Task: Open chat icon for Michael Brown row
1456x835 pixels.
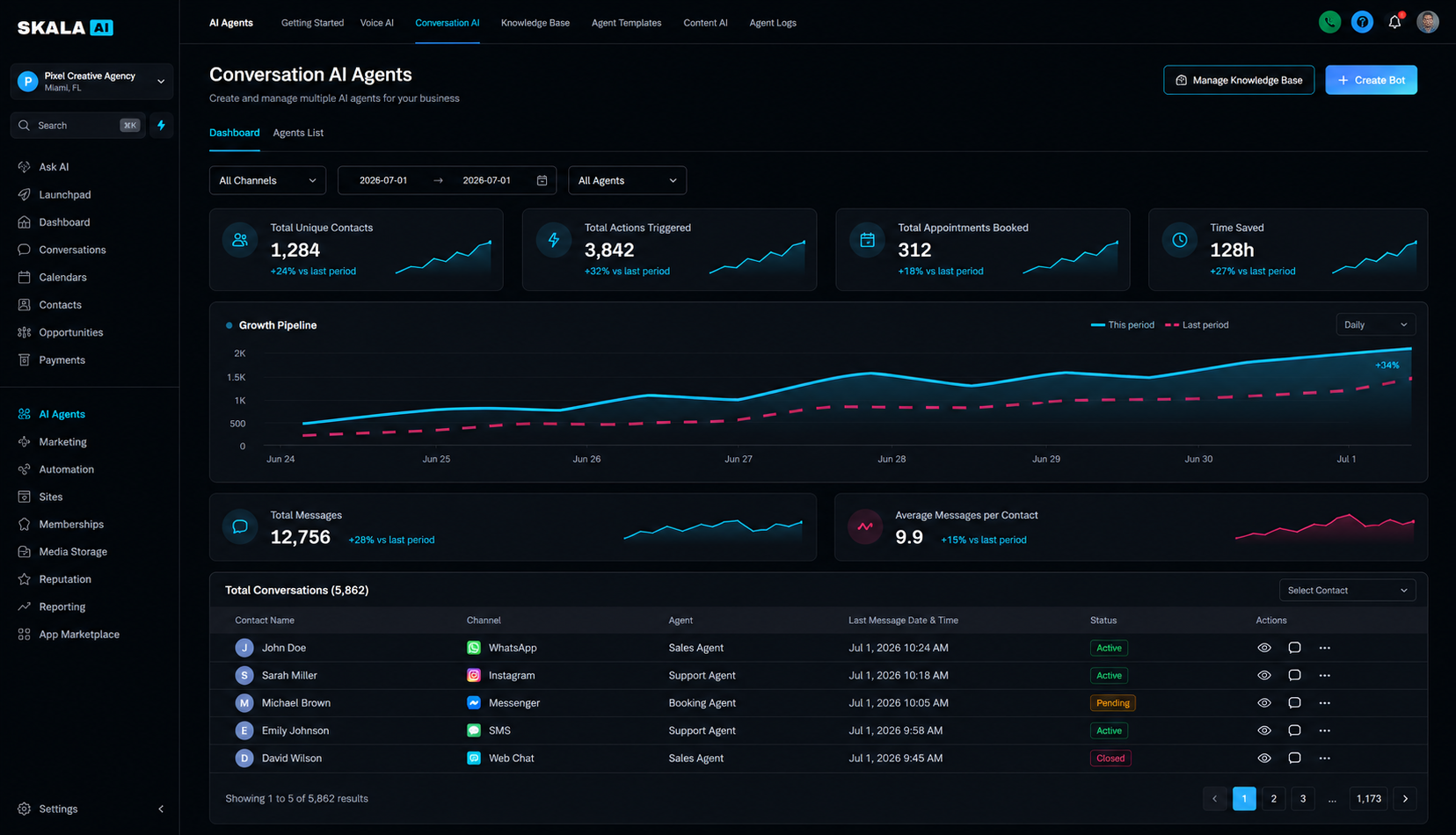Action: [1294, 703]
